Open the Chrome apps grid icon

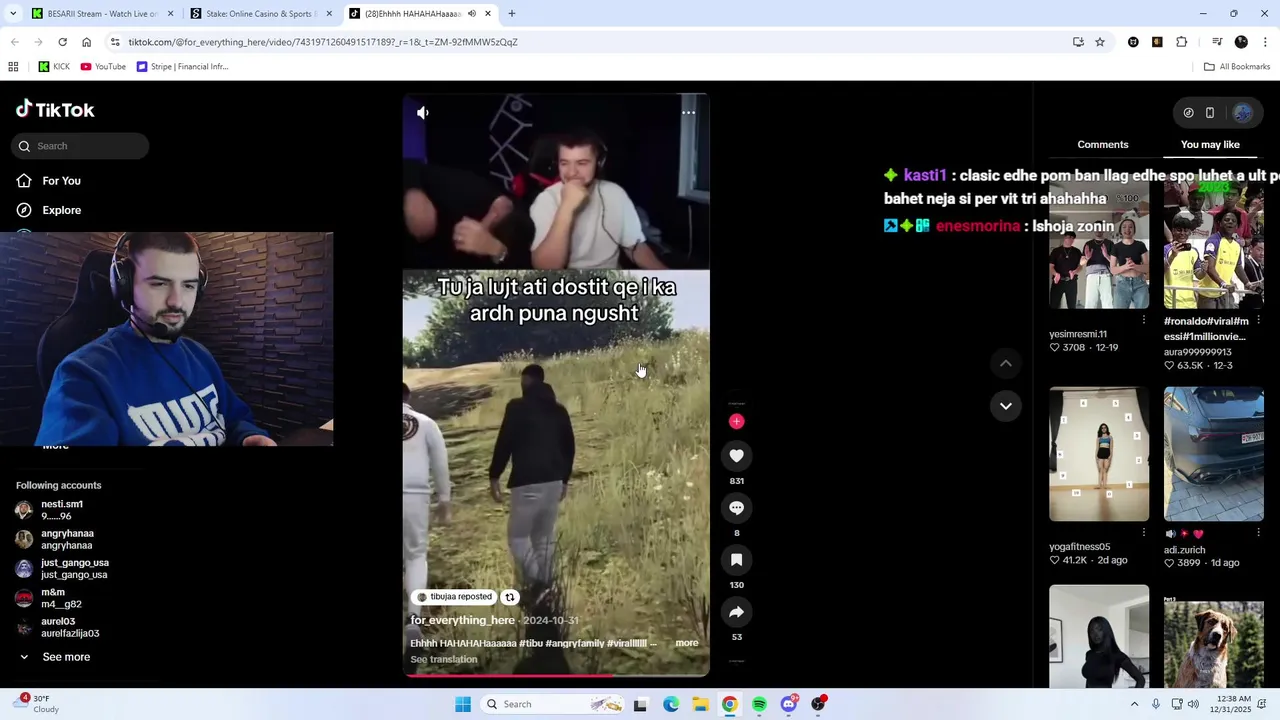tap(13, 67)
